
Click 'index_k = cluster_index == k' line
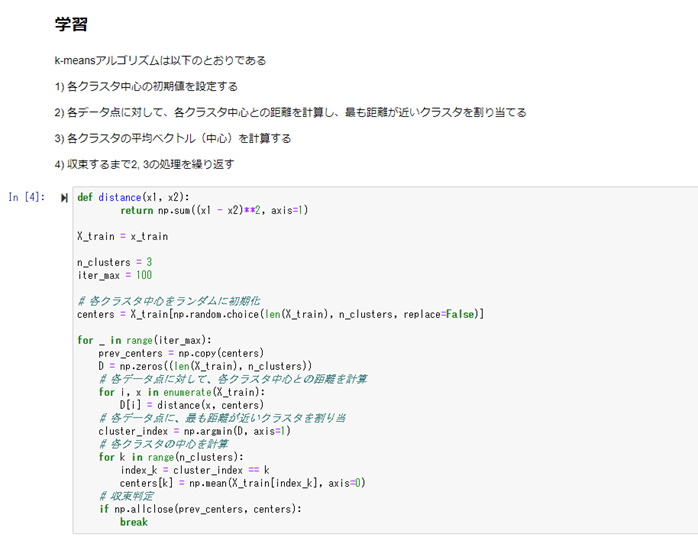[x=195, y=470]
